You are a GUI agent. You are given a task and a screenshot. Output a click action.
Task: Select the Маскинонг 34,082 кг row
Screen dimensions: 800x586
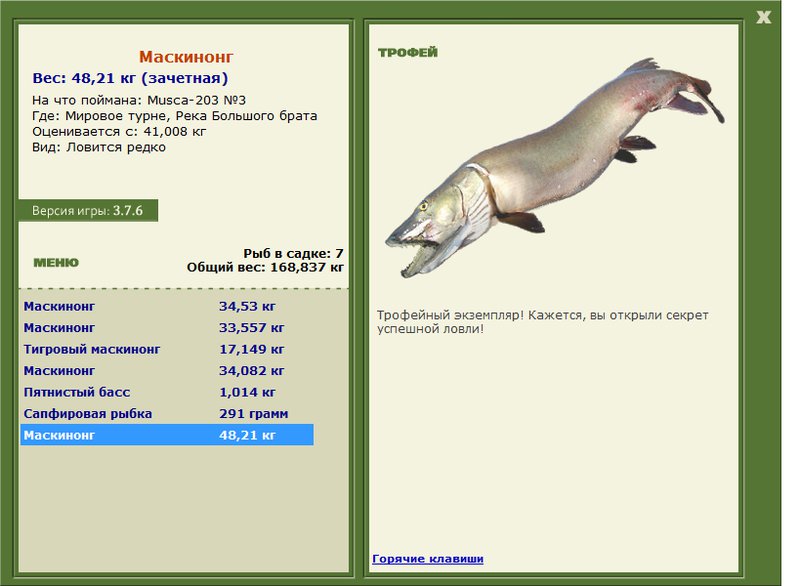[167, 371]
